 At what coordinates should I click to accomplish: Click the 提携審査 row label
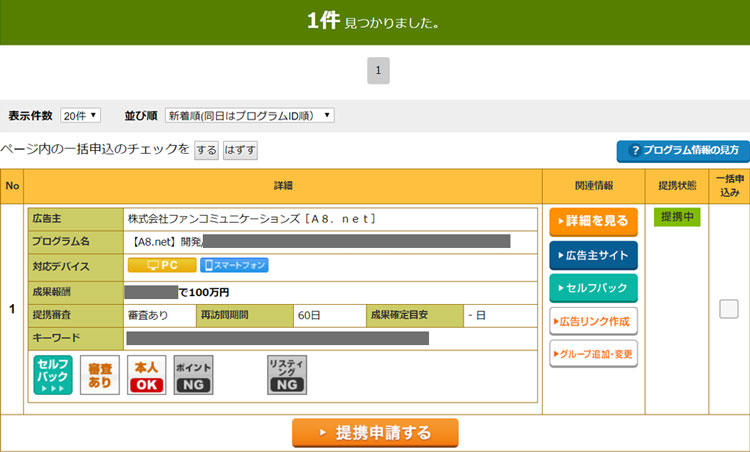76,315
